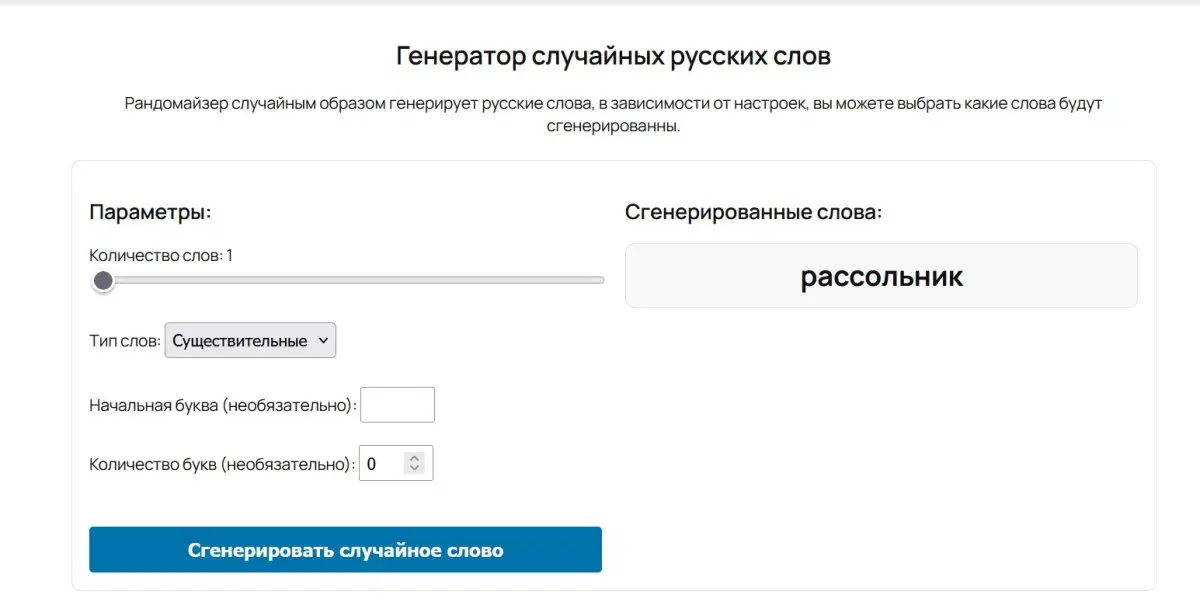Image resolution: width=1200 pixels, height=602 pixels.
Task: Click the Тип слов: label text
Action: tap(124, 341)
